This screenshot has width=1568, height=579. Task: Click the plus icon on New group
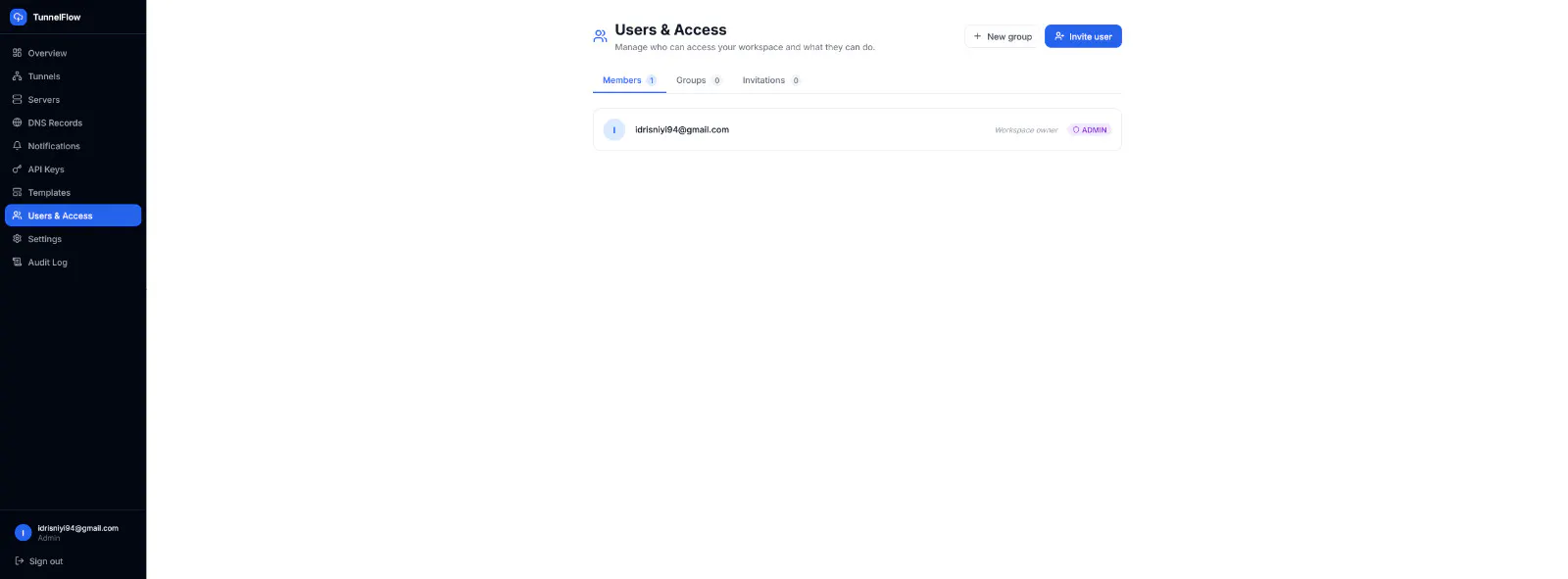977,36
